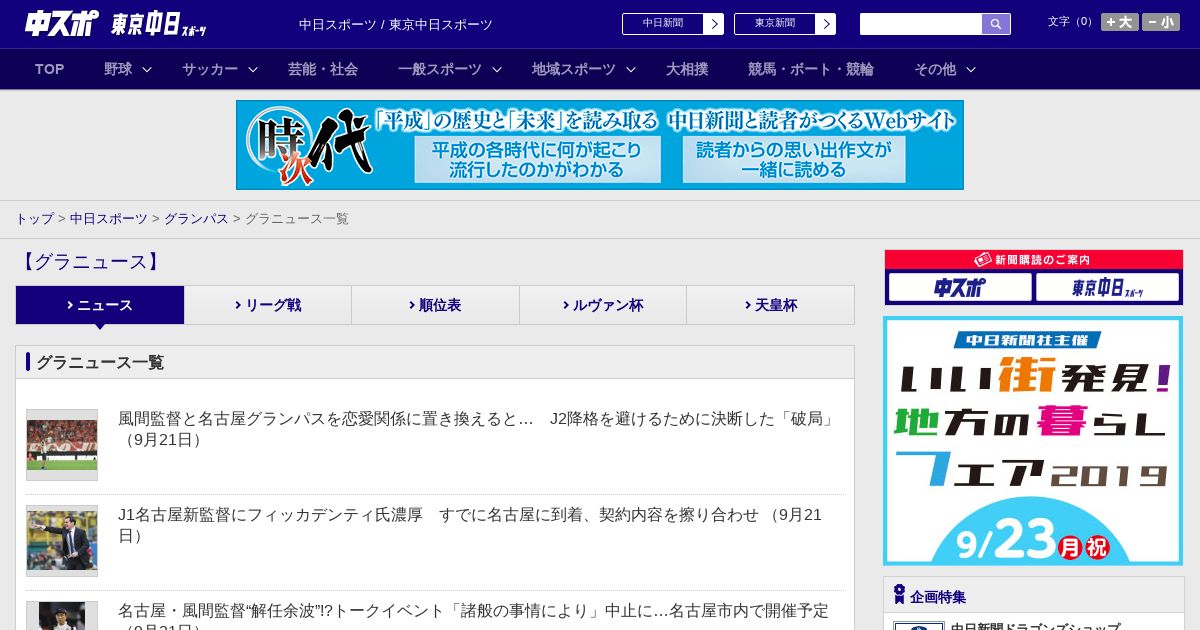Open thumbnail of トークイベント article
This screenshot has width=1200, height=630.
pos(62,616)
